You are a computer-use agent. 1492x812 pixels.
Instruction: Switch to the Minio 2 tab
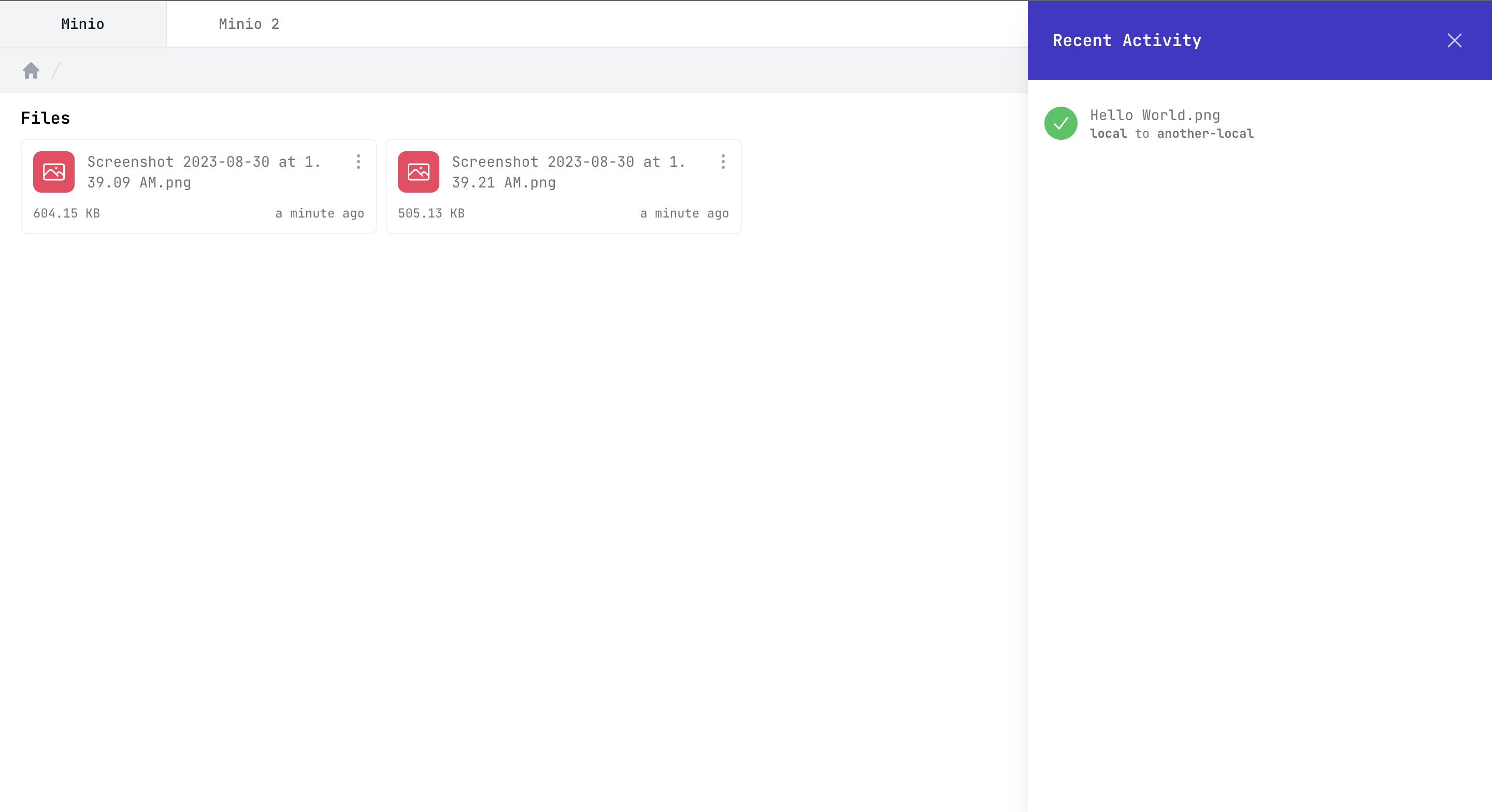click(x=249, y=24)
